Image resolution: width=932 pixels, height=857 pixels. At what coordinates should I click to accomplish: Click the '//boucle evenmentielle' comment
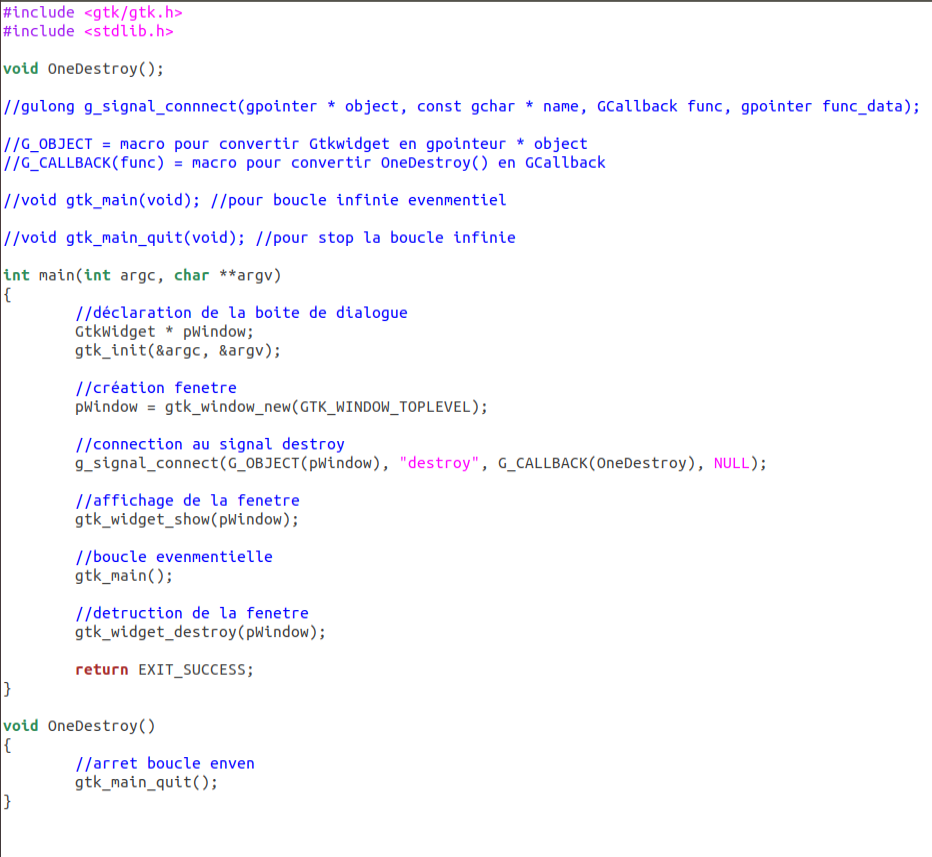coord(174,557)
